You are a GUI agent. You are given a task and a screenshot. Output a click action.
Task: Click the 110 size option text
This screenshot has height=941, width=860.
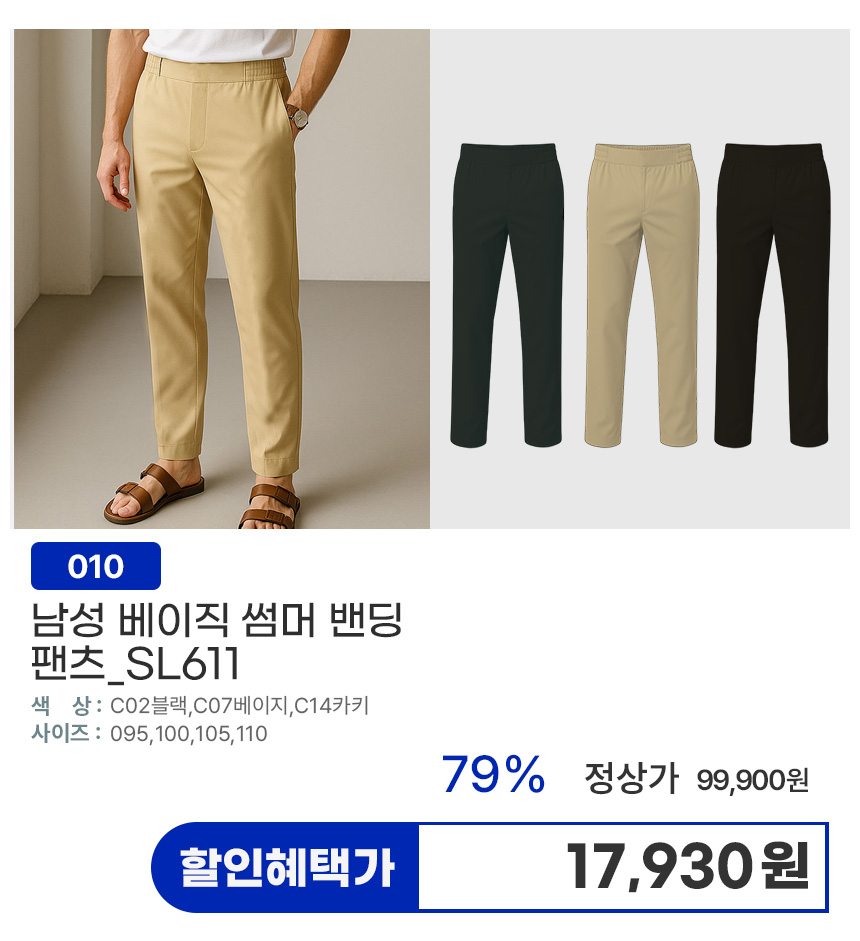click(251, 734)
